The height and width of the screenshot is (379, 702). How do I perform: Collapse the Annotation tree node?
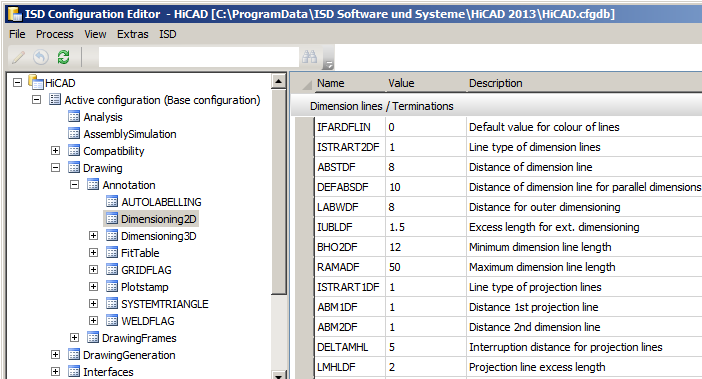click(74, 185)
